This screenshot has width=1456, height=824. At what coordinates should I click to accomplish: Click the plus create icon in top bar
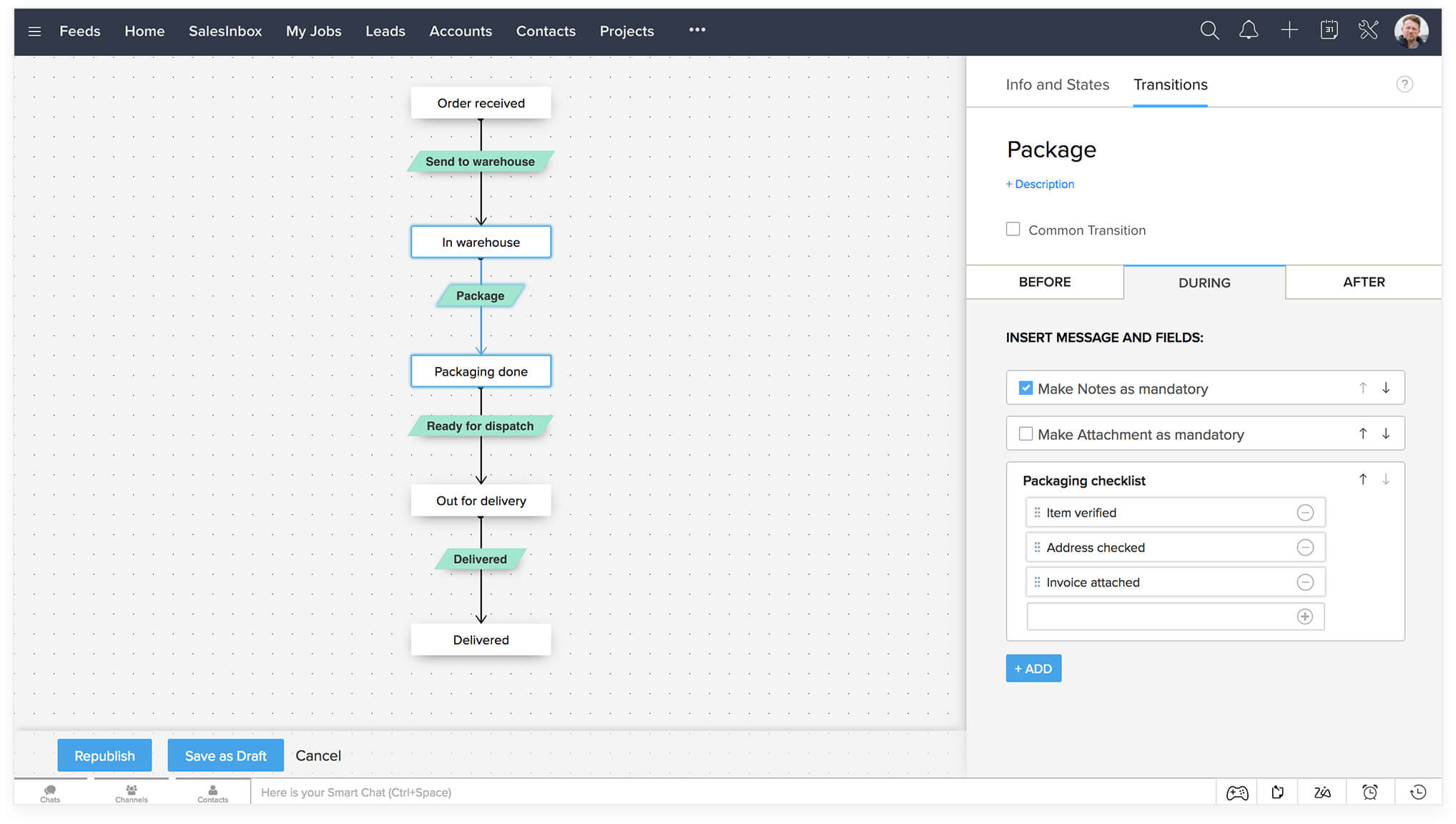pyautogui.click(x=1289, y=30)
